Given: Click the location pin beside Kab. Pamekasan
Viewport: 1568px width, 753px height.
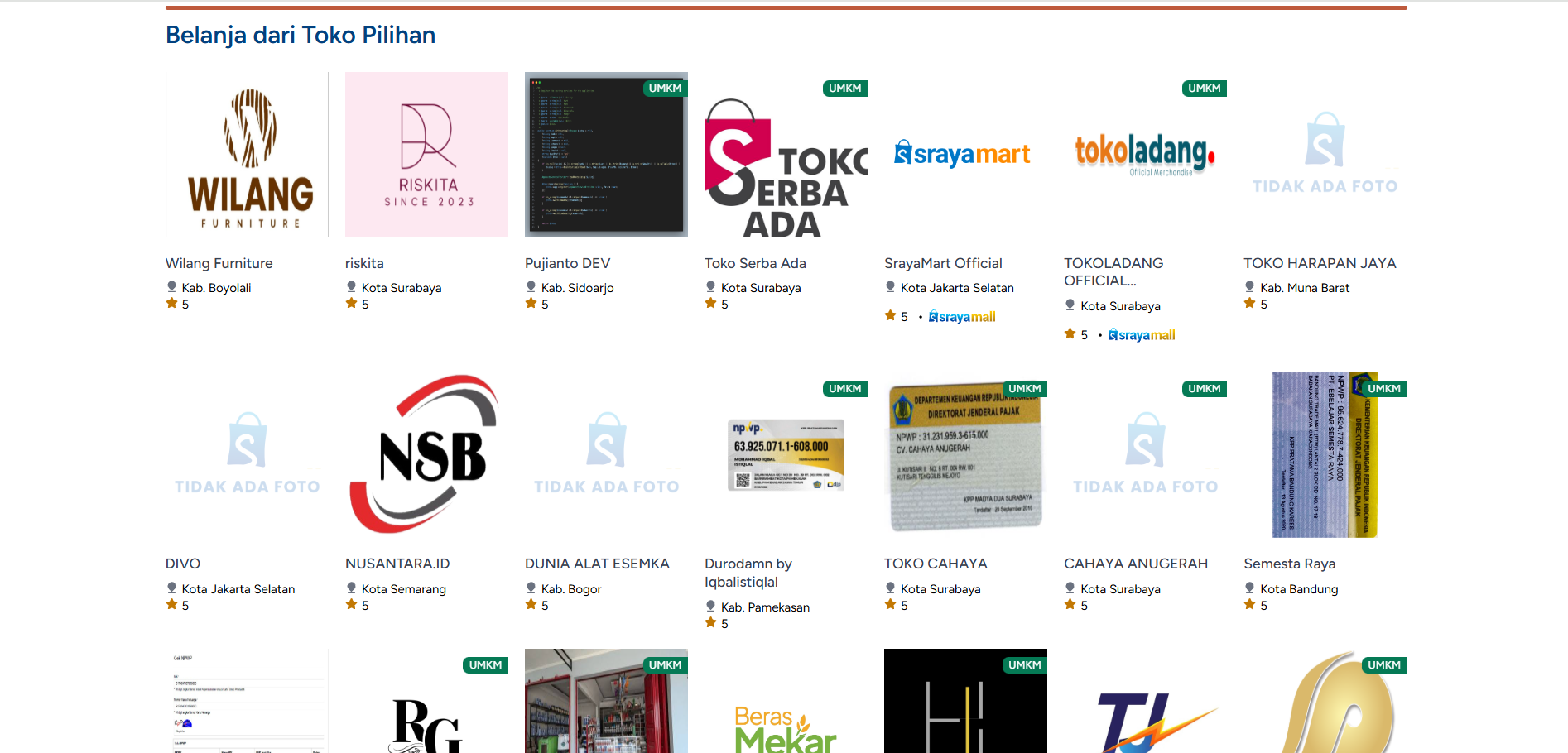Looking at the screenshot, I should coord(710,607).
